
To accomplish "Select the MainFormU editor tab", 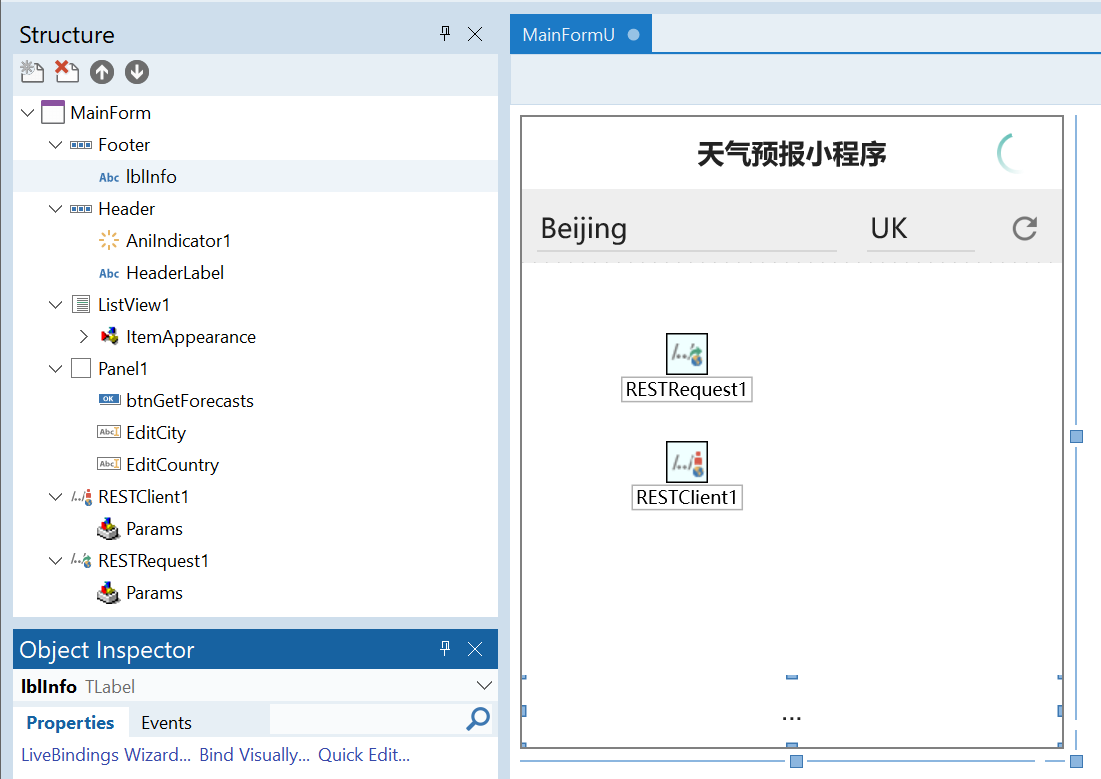I will click(568, 35).
